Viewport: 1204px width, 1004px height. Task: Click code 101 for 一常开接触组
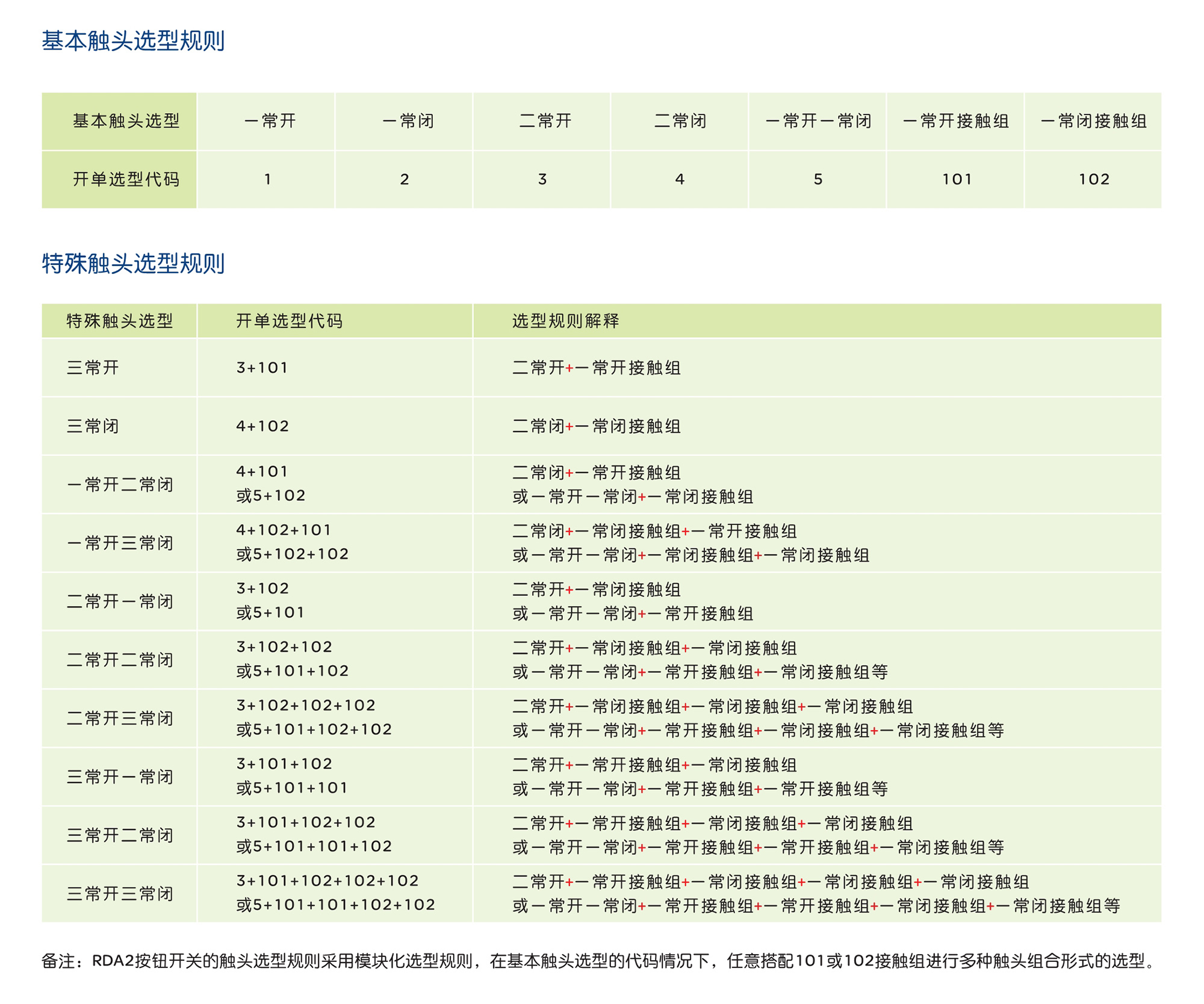(957, 178)
